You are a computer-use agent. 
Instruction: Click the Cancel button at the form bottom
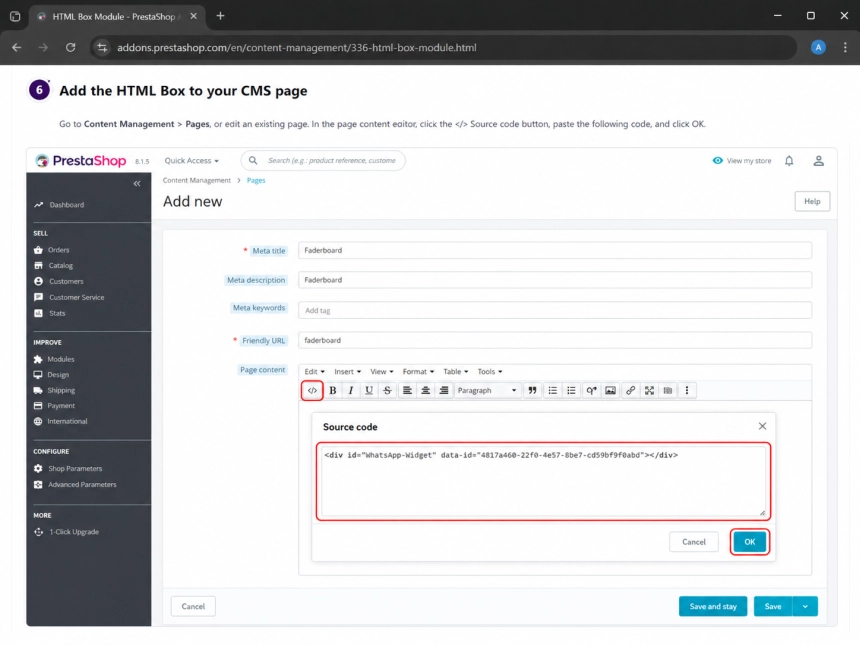click(x=193, y=606)
